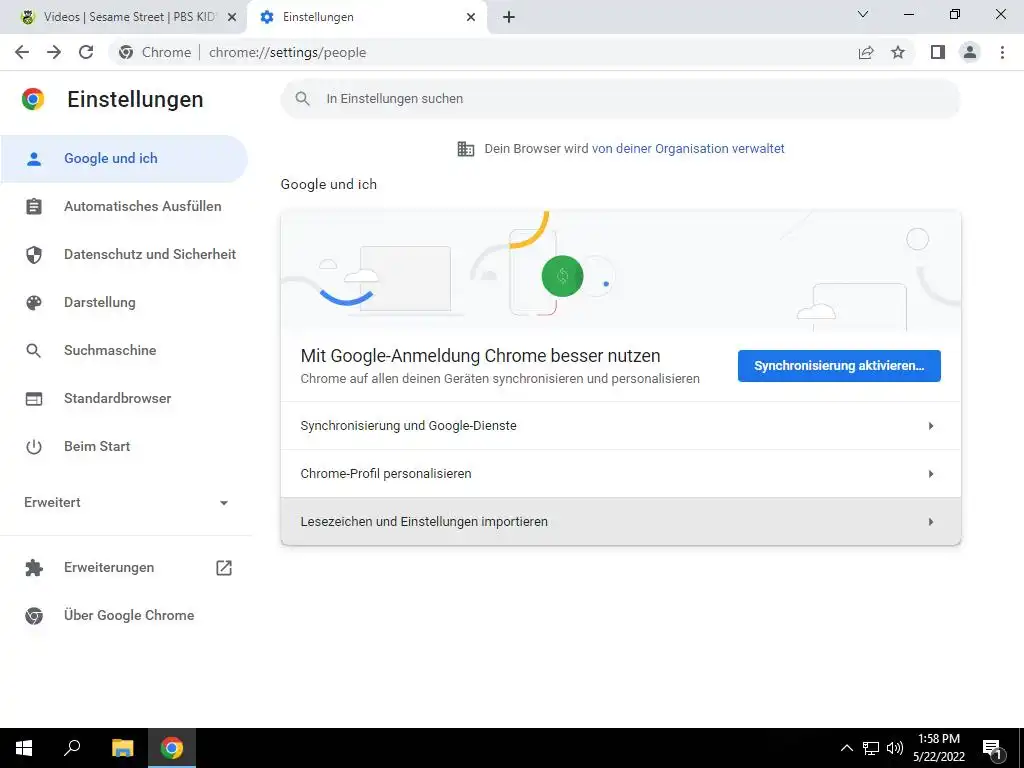The width and height of the screenshot is (1024, 768).
Task: Click 'von deiner Organisation verwaltet' link
Action: (688, 149)
